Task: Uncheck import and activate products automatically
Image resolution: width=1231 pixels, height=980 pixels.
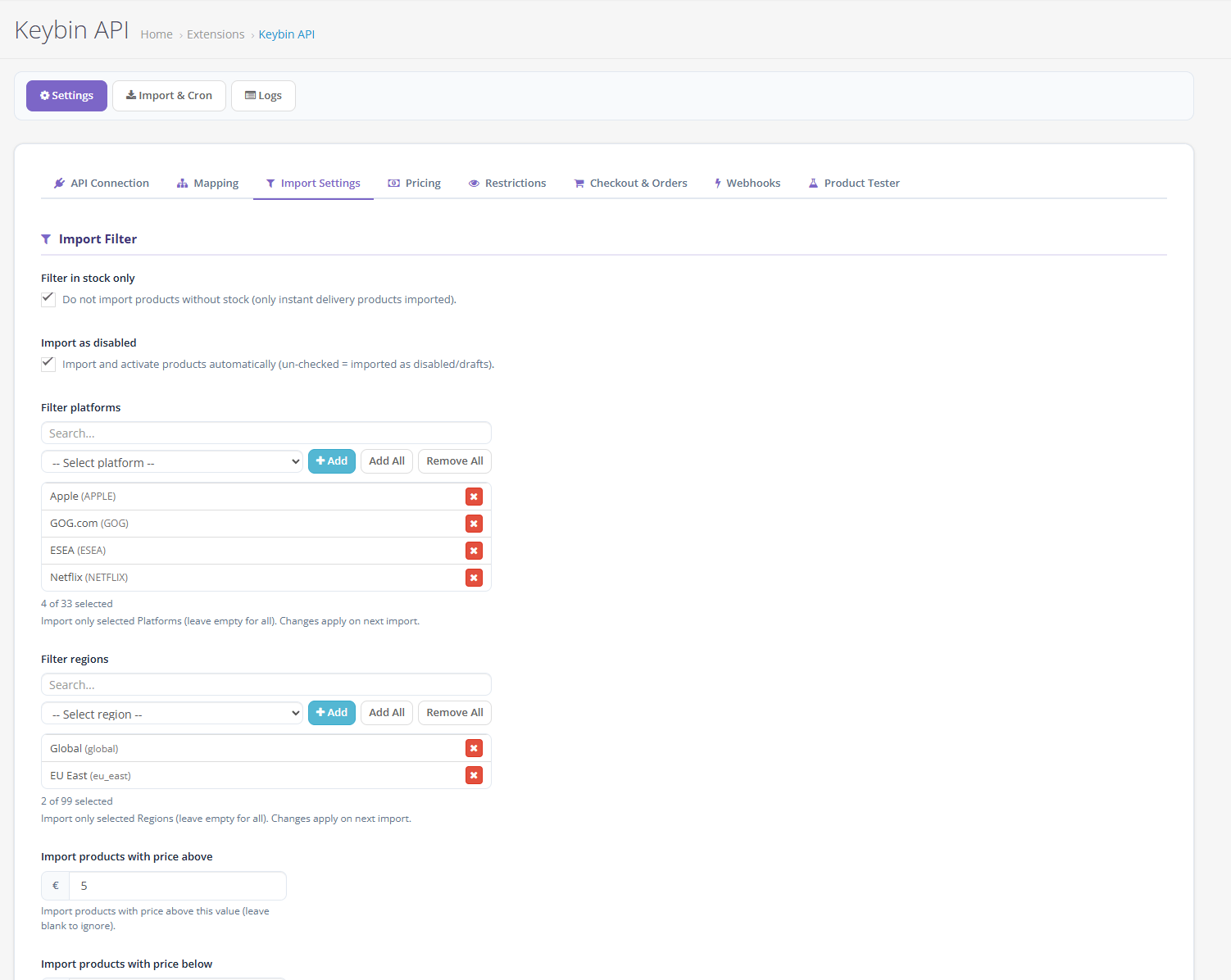Action: [48, 364]
